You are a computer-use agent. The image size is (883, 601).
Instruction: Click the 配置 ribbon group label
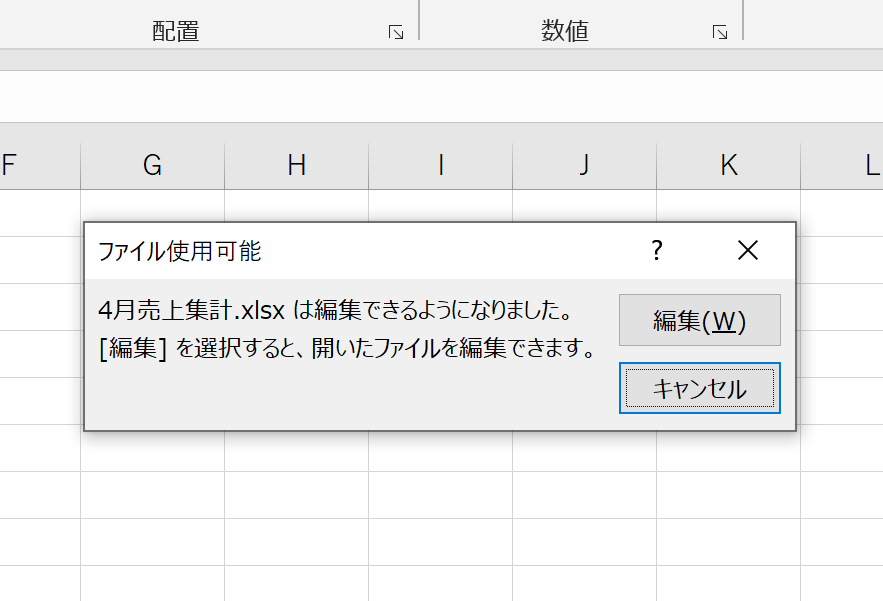176,32
